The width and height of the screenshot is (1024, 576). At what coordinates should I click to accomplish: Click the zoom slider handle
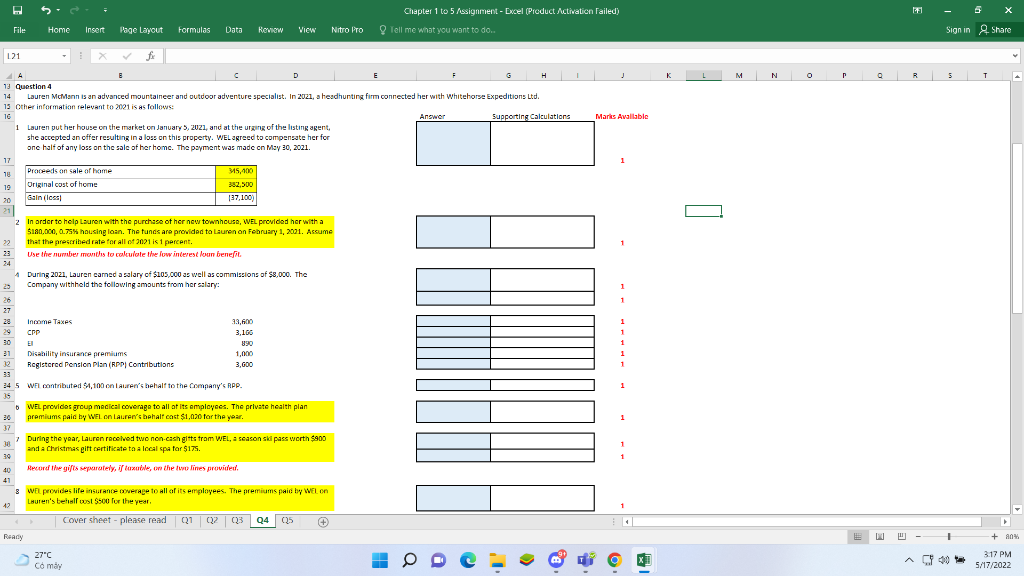click(949, 537)
